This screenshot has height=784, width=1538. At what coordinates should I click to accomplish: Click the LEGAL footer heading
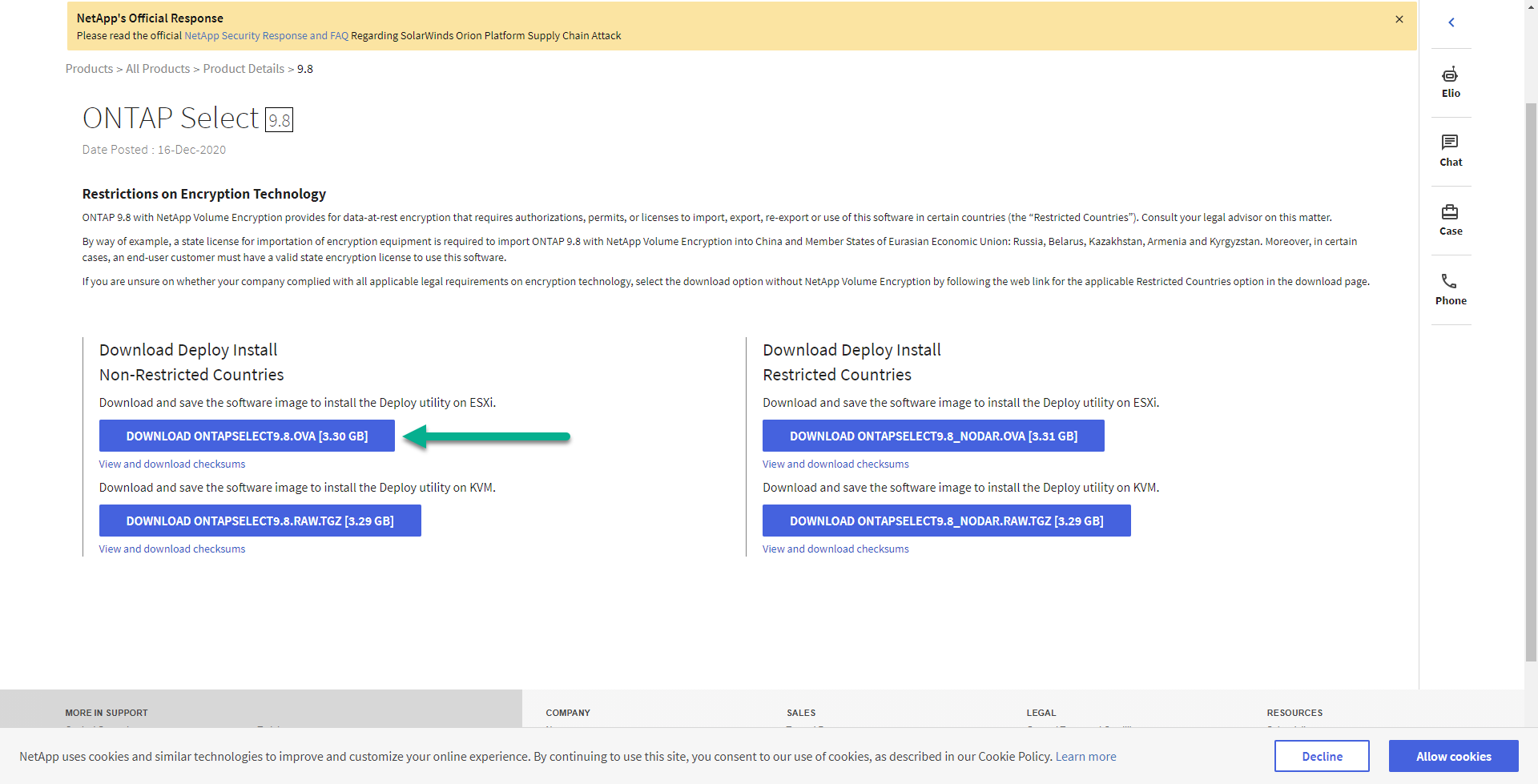[x=1041, y=713]
